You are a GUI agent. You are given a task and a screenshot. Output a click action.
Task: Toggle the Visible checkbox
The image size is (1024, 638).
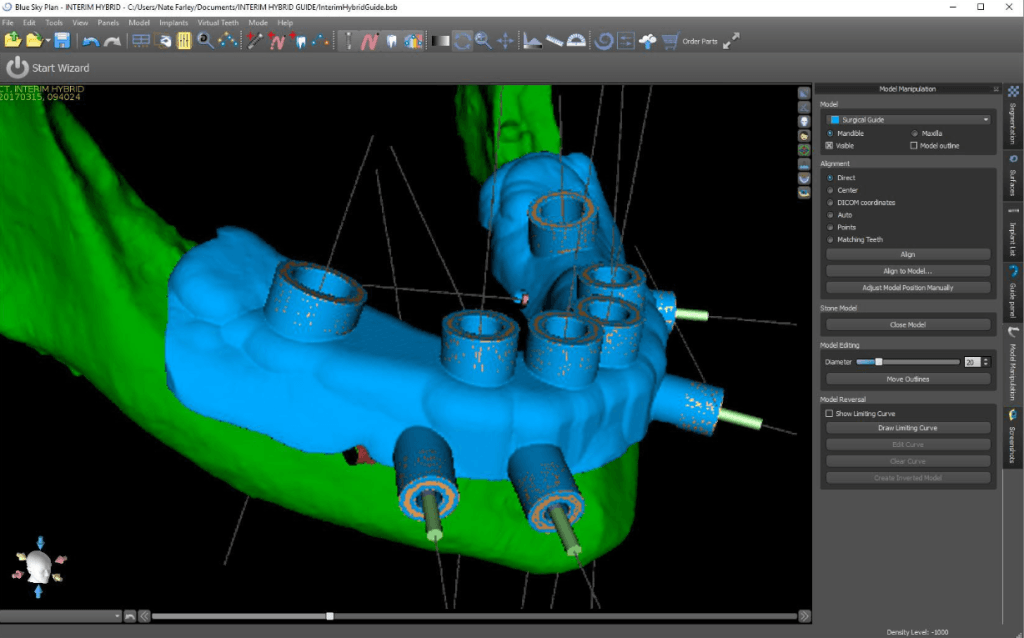coord(829,146)
